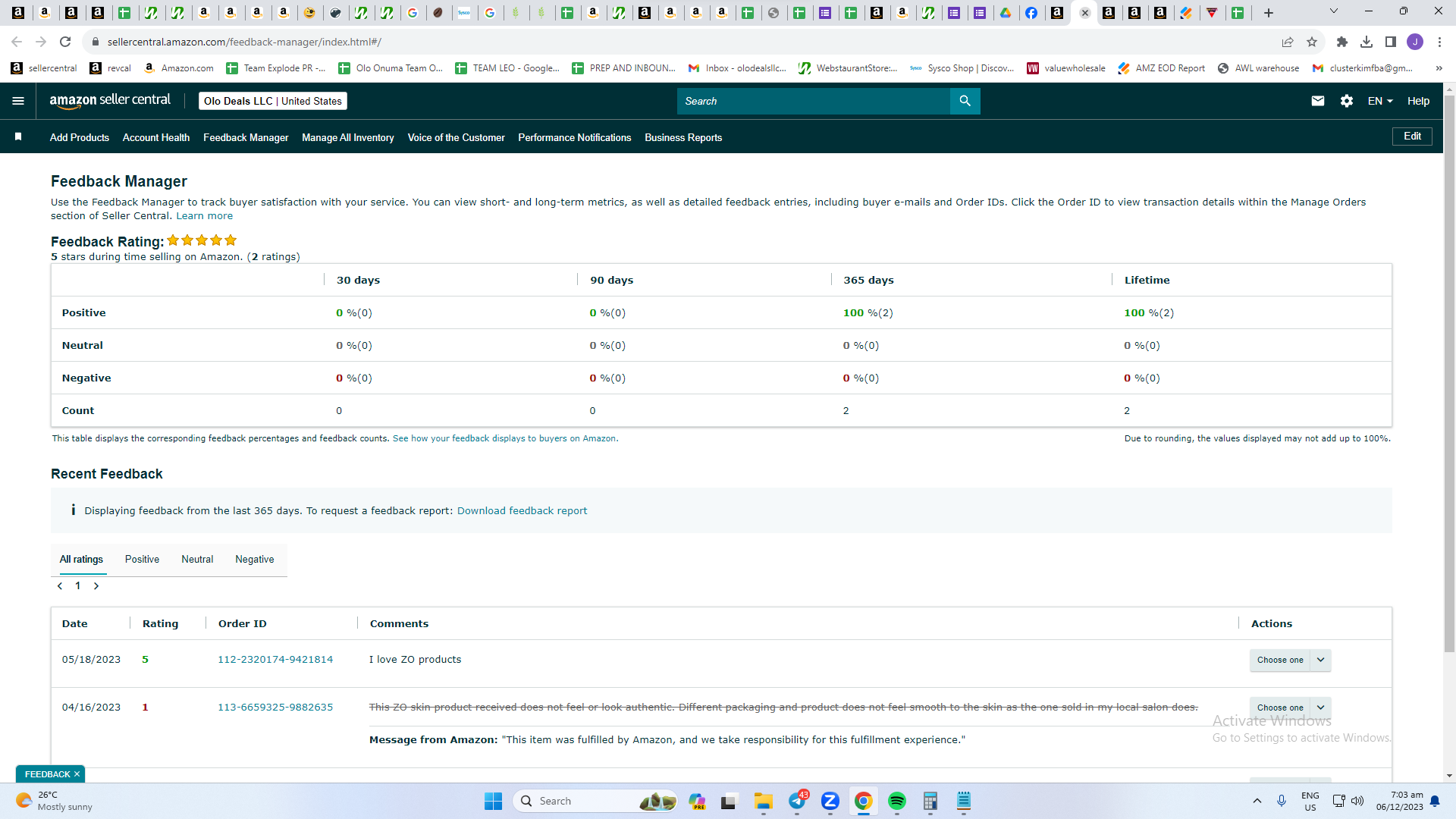The width and height of the screenshot is (1456, 819).
Task: Open the settings gear menu
Action: 1347,101
